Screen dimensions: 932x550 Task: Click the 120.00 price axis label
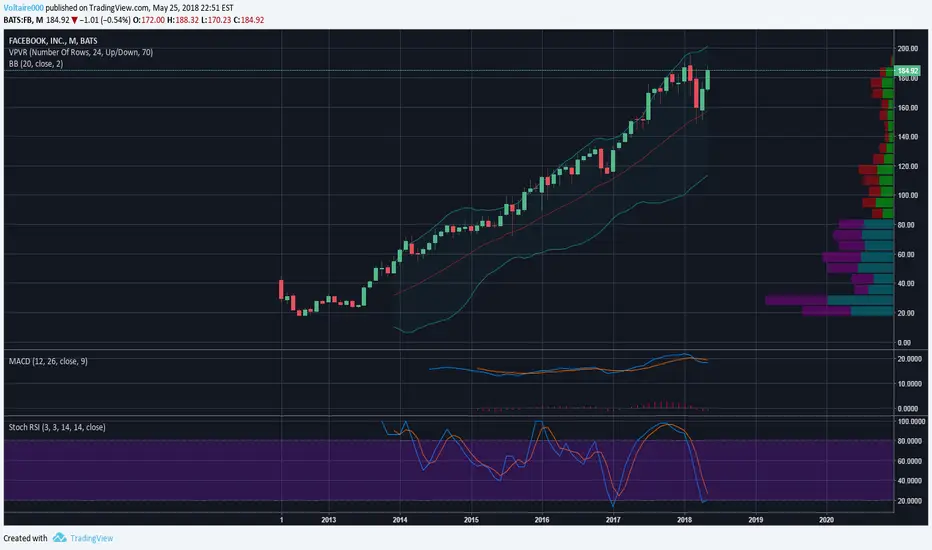pos(908,166)
